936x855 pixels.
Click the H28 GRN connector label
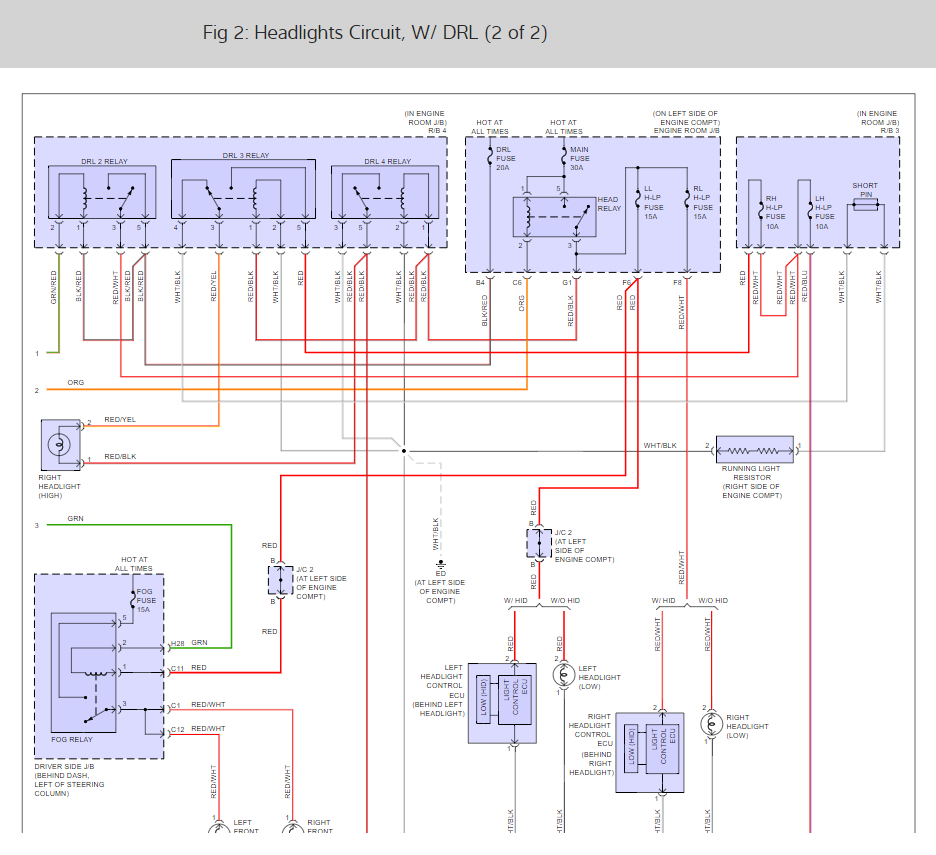(x=189, y=643)
